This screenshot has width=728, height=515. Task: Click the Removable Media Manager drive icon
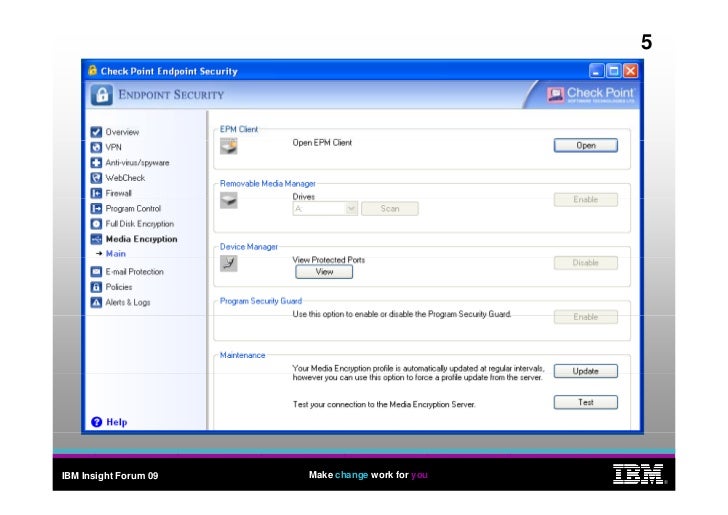click(228, 201)
